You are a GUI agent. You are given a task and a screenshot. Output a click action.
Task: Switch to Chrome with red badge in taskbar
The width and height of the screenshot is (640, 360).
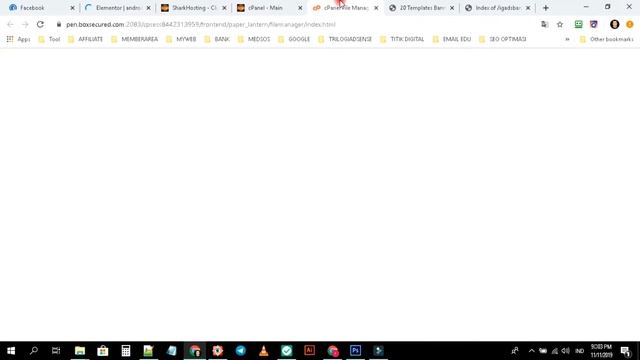(333, 351)
